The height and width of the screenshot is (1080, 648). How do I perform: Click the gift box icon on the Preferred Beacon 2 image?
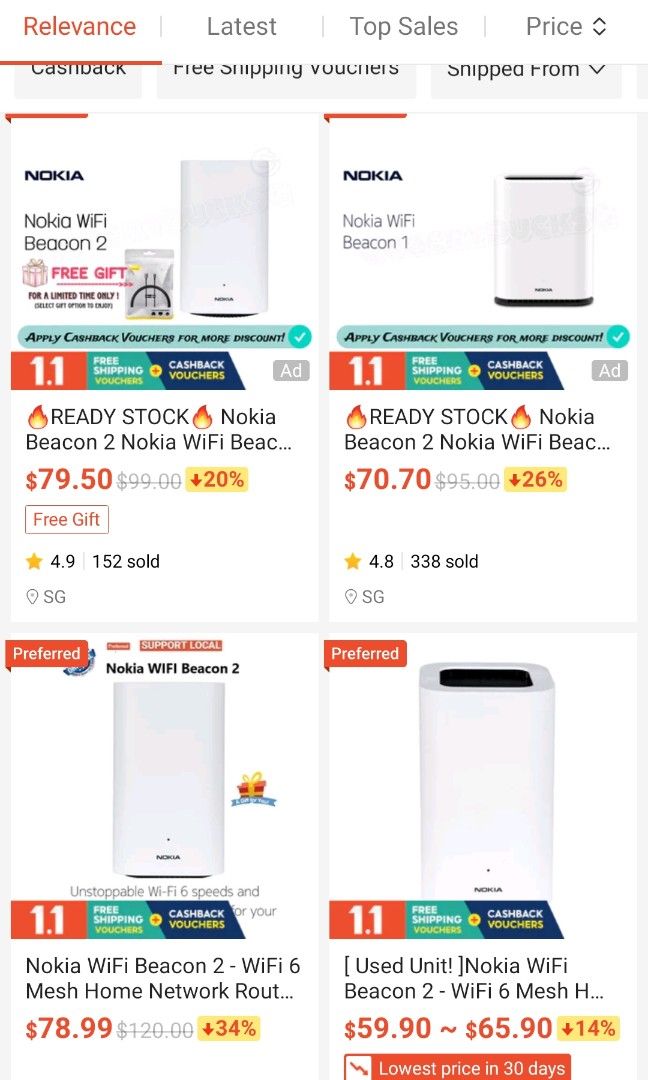click(x=255, y=788)
